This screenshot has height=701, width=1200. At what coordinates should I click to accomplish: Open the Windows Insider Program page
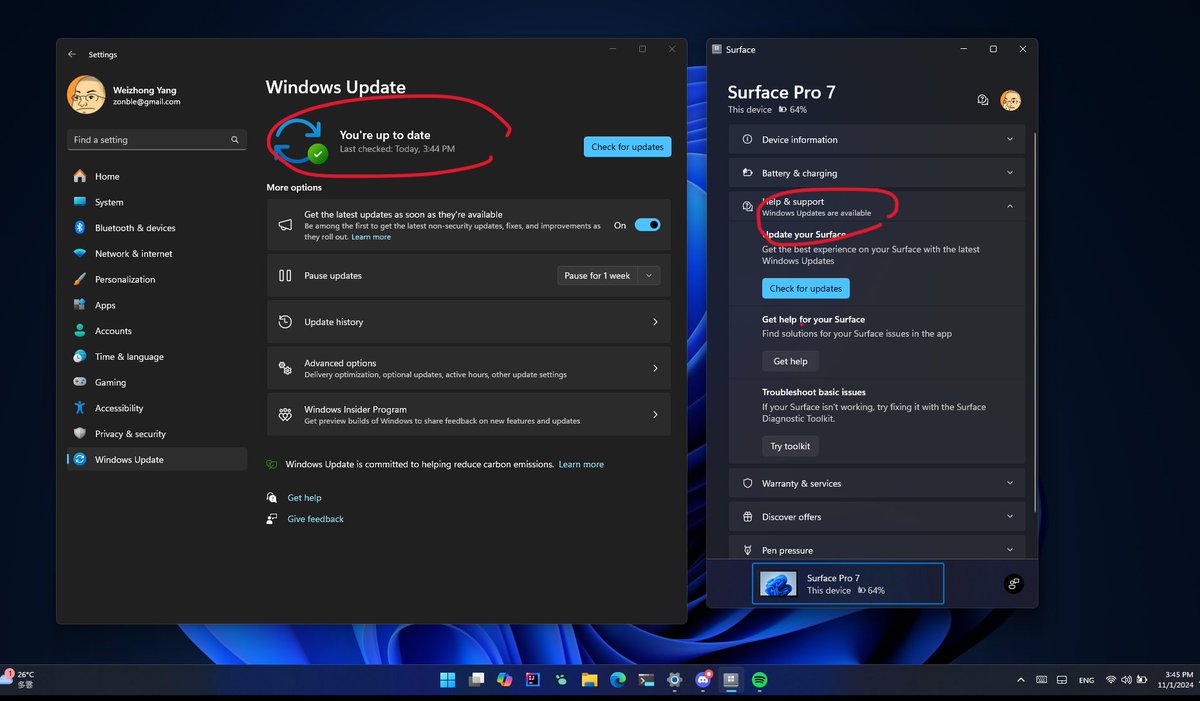coord(468,415)
